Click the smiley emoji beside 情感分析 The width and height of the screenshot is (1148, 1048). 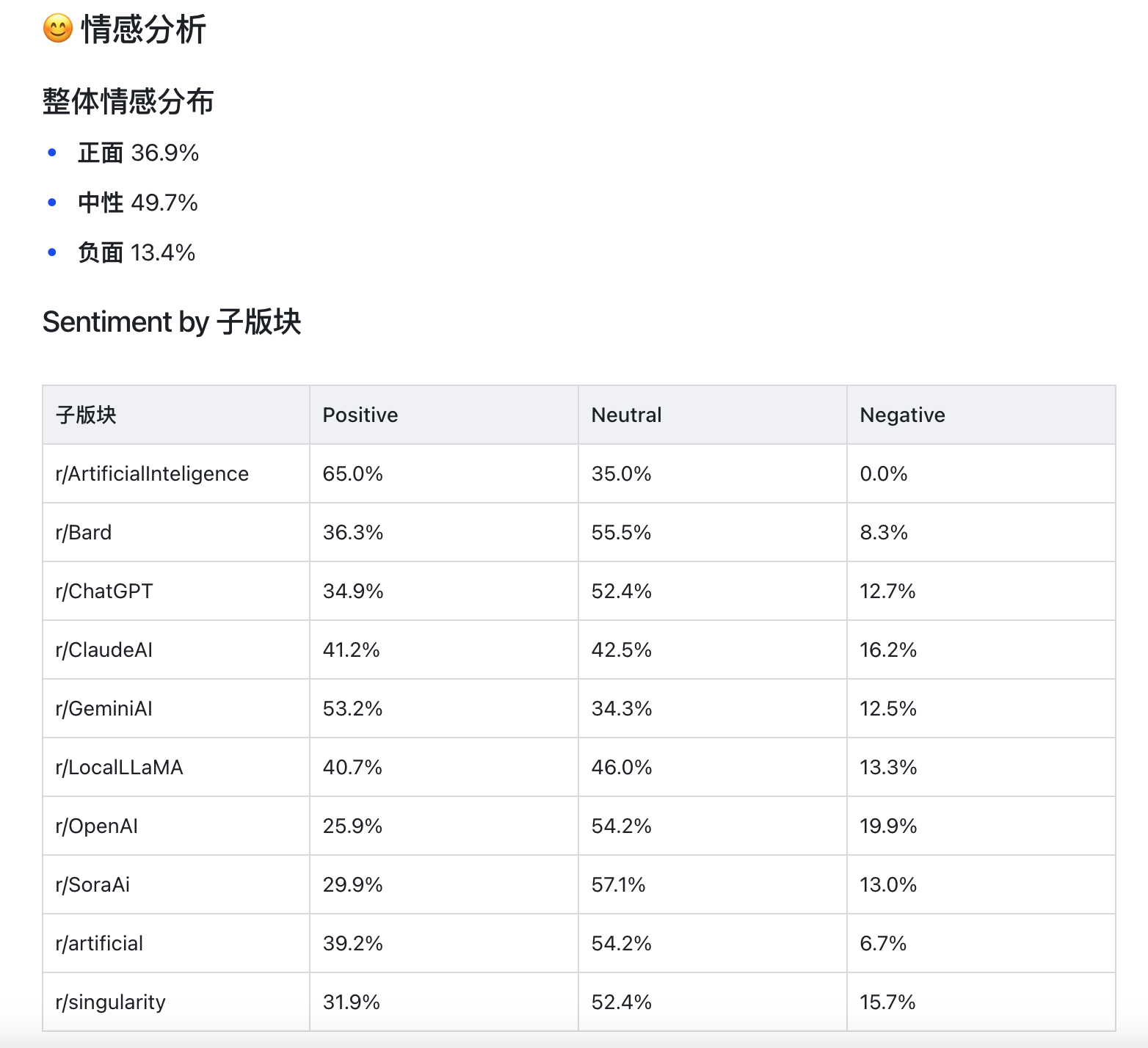(x=57, y=29)
